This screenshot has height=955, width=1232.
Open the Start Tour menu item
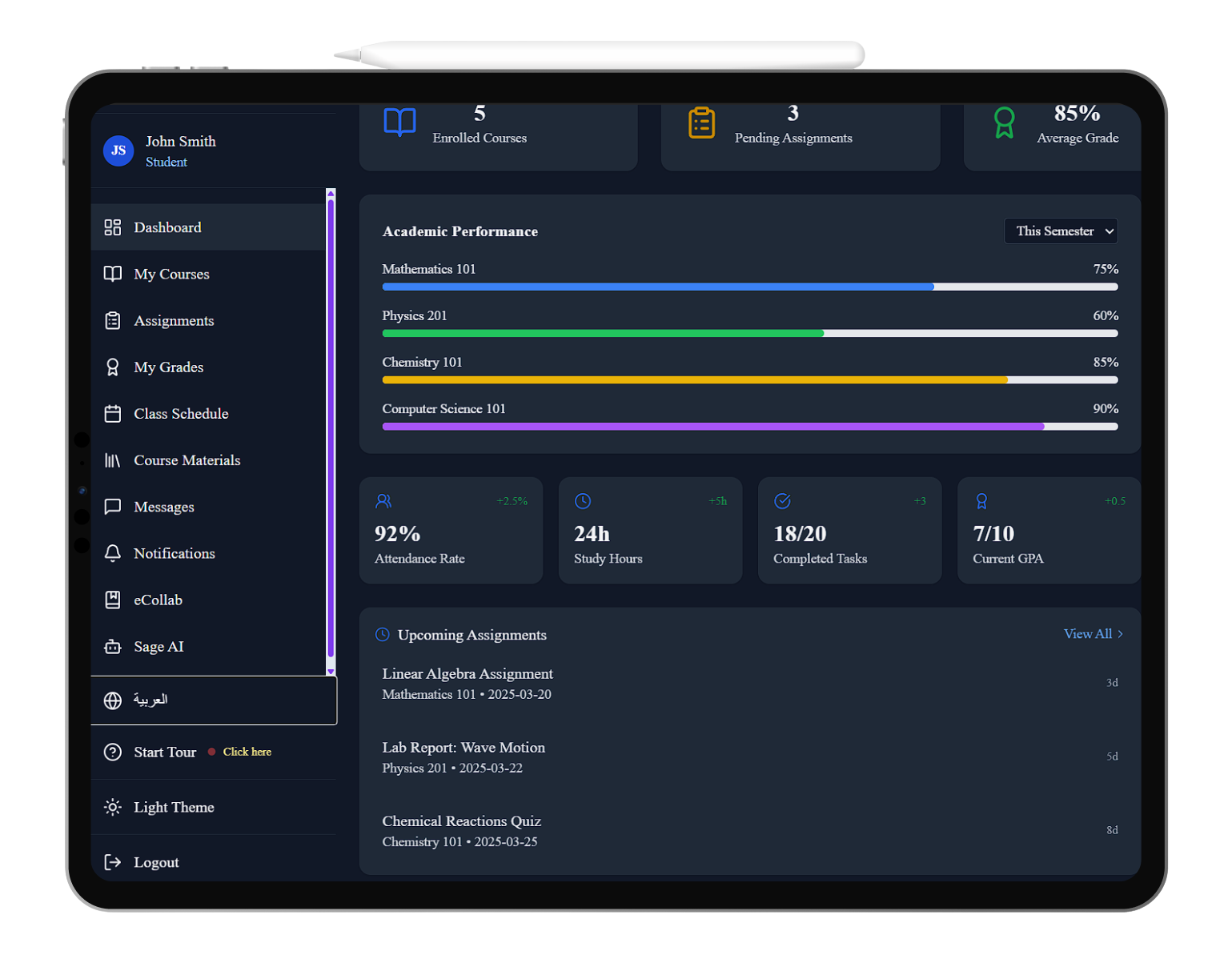[164, 752]
